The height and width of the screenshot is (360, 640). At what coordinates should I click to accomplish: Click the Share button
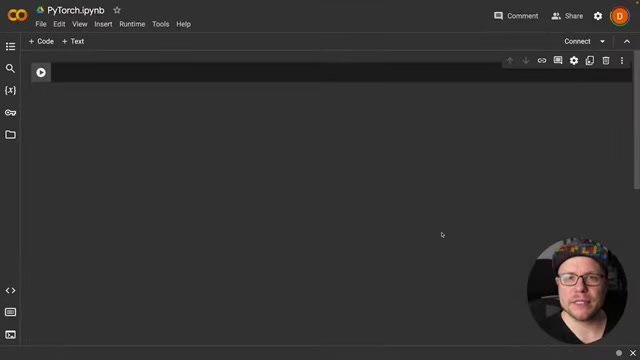(x=567, y=16)
